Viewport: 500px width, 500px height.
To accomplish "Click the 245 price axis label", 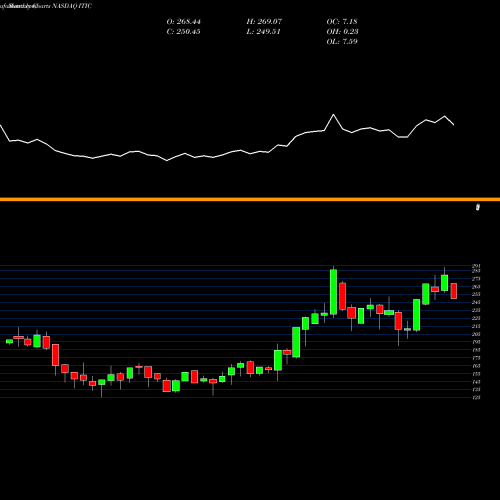I will click(476, 302).
